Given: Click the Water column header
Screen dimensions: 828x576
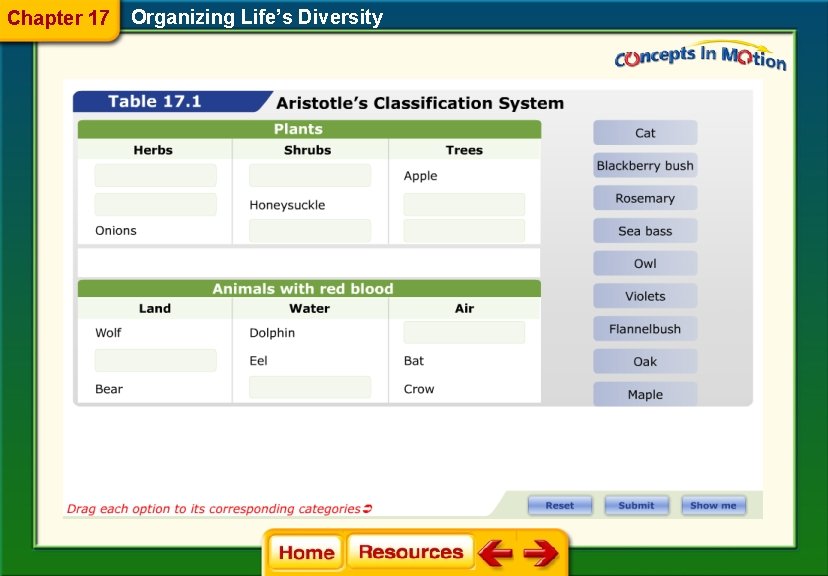Looking at the screenshot, I should tap(309, 308).
